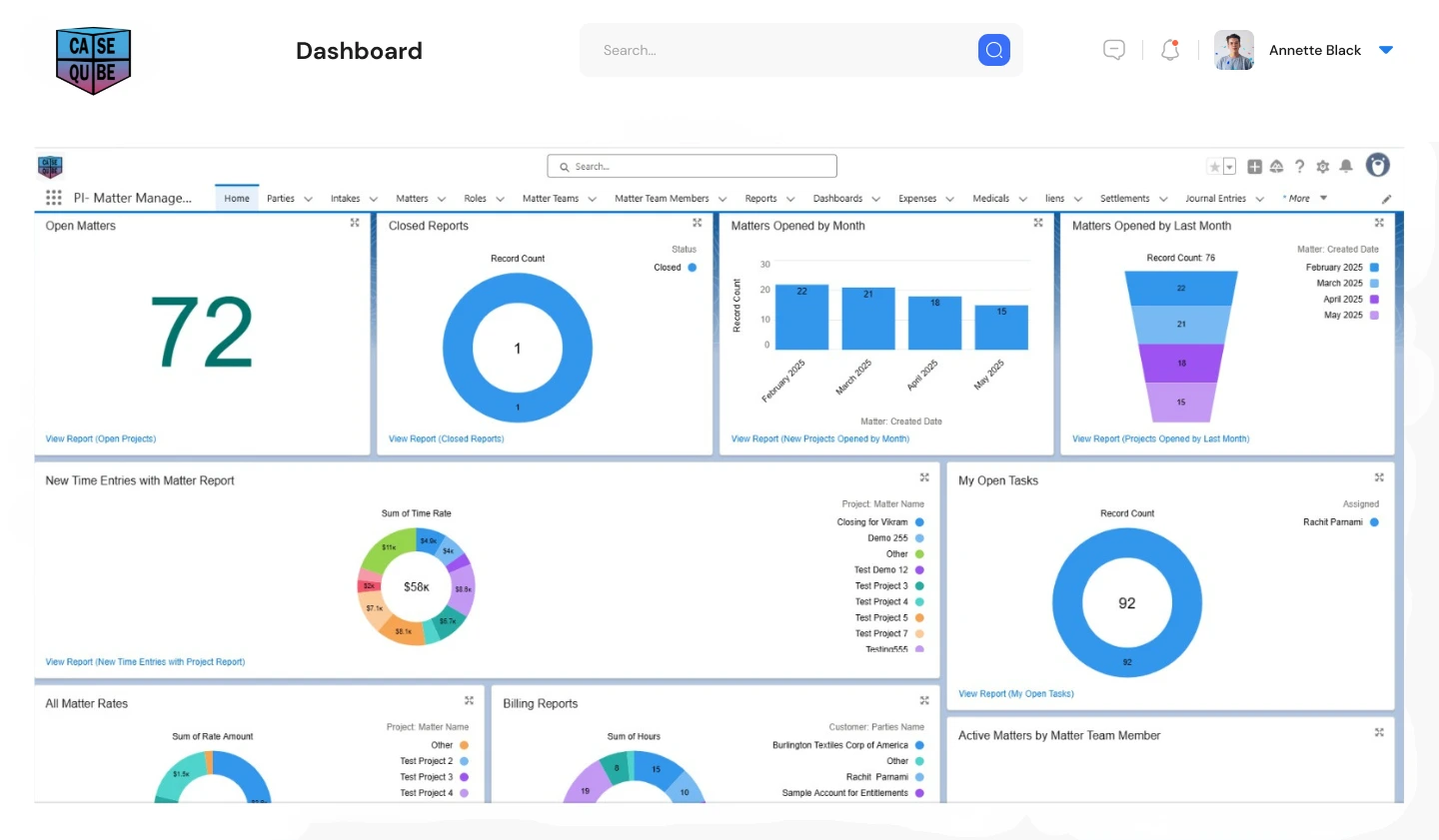The height and width of the screenshot is (840, 1439).
Task: Expand the Active Matters by Team Member widget
Action: 1379,732
